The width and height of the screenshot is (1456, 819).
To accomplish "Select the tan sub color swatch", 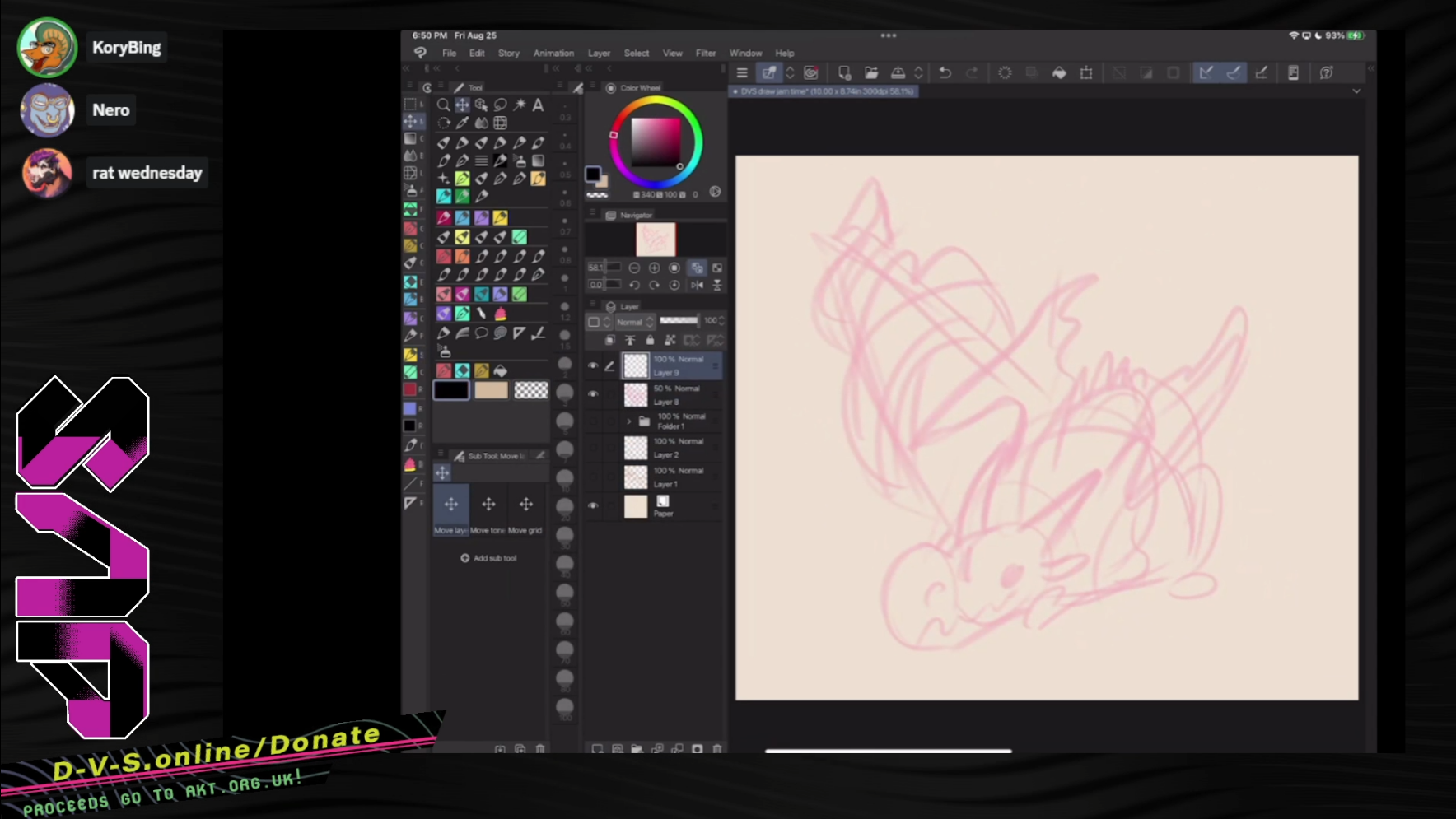I will 491,390.
